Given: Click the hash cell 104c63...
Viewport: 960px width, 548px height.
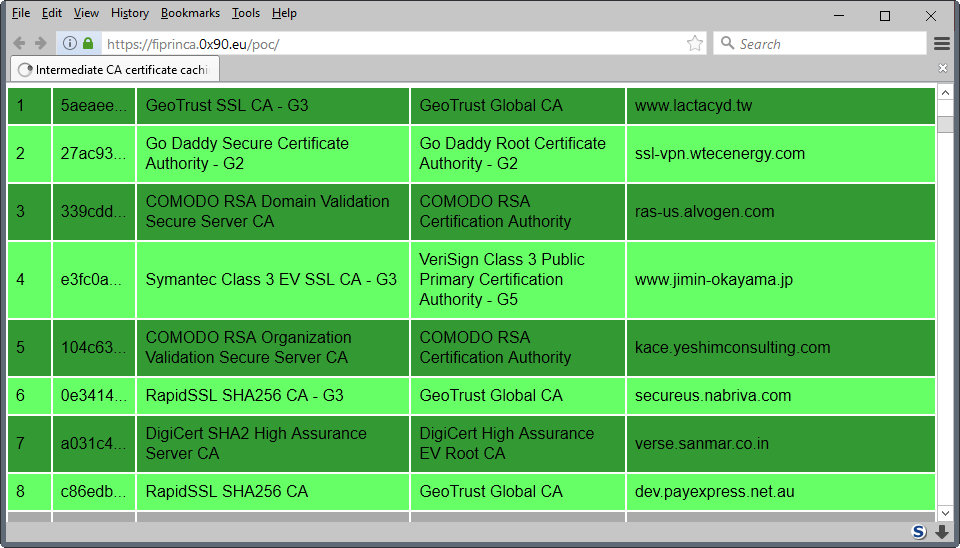Looking at the screenshot, I should pos(94,348).
